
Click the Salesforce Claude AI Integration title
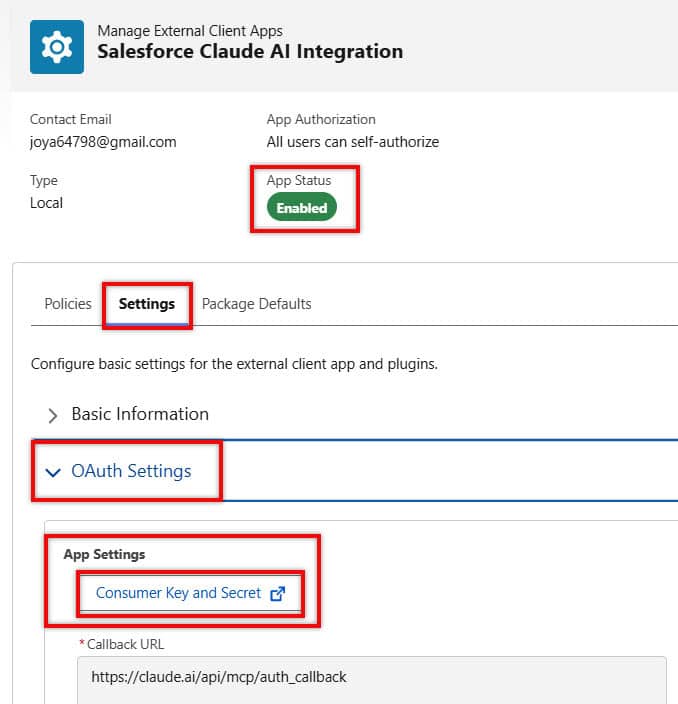(250, 51)
